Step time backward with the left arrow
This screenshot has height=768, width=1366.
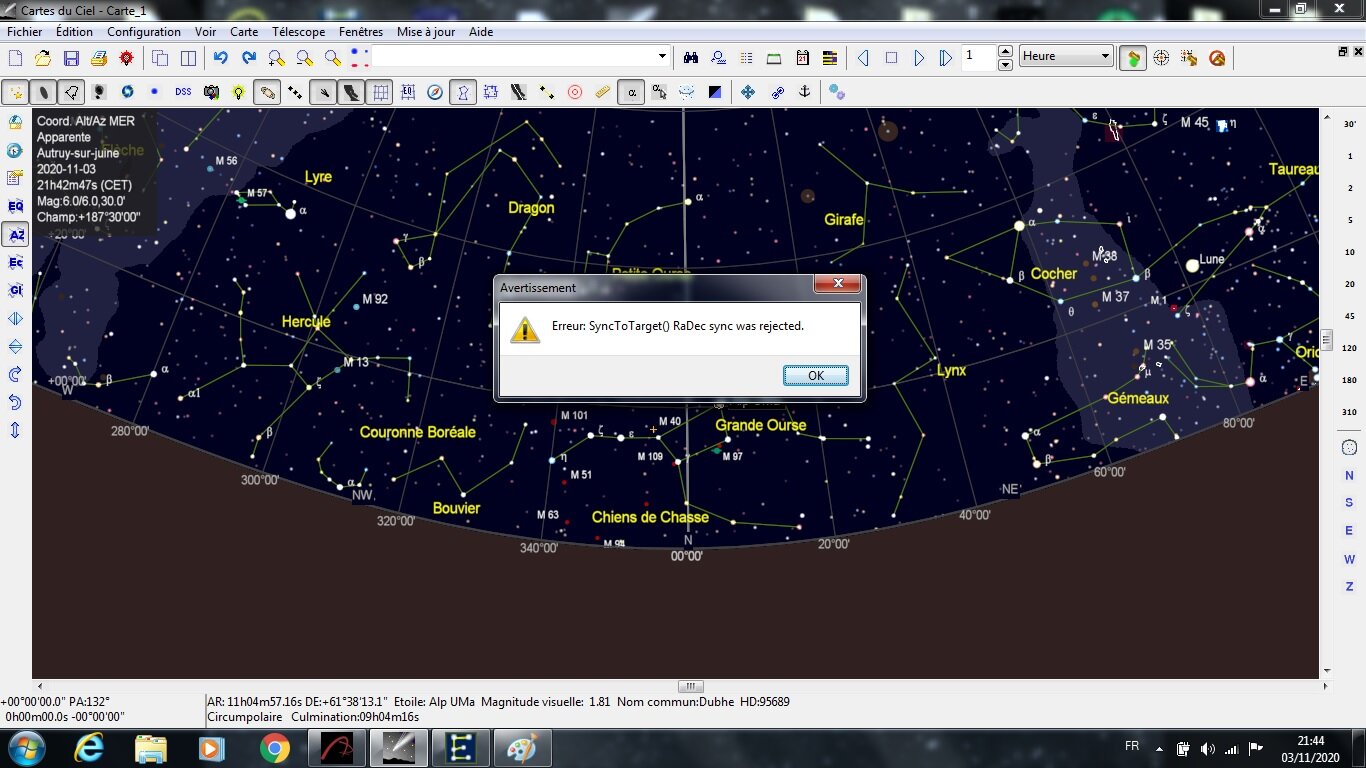pos(863,58)
